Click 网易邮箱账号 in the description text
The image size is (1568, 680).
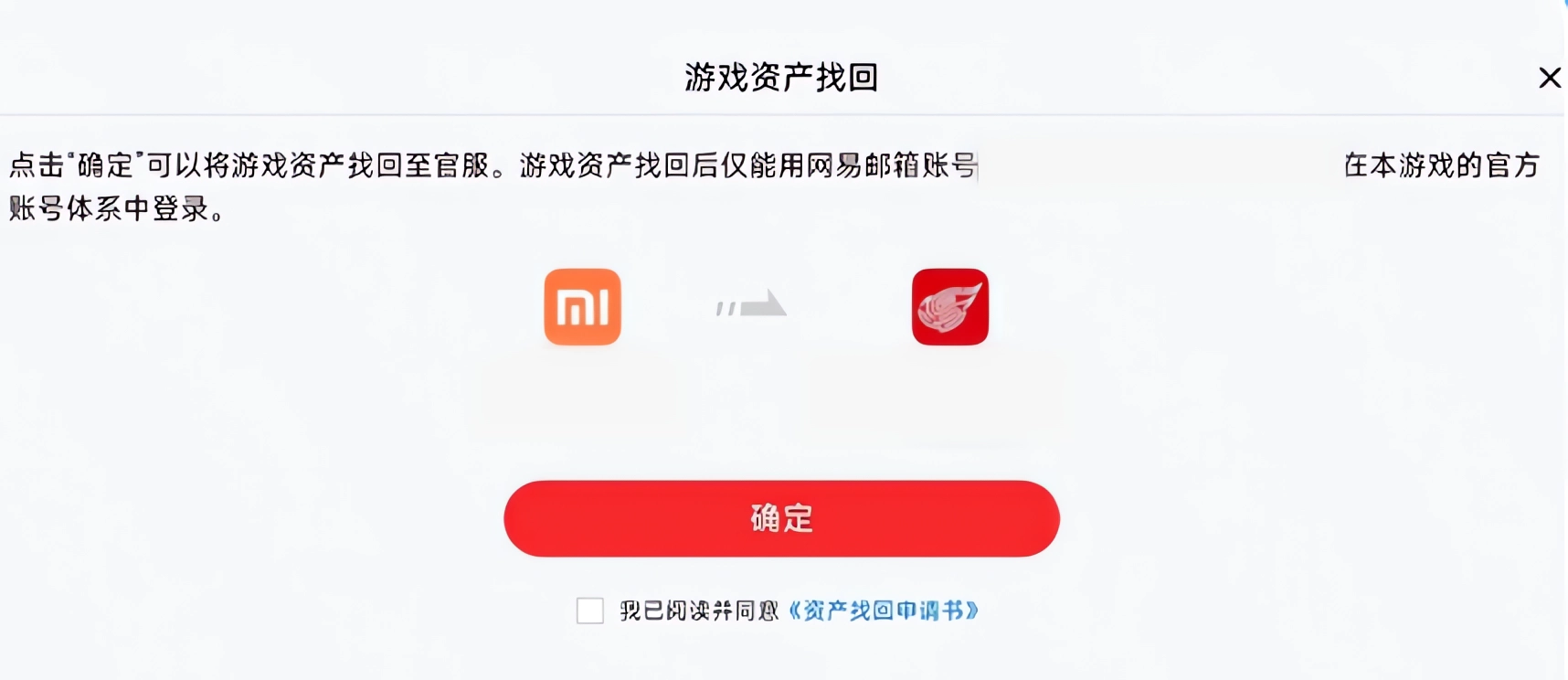(x=892, y=165)
